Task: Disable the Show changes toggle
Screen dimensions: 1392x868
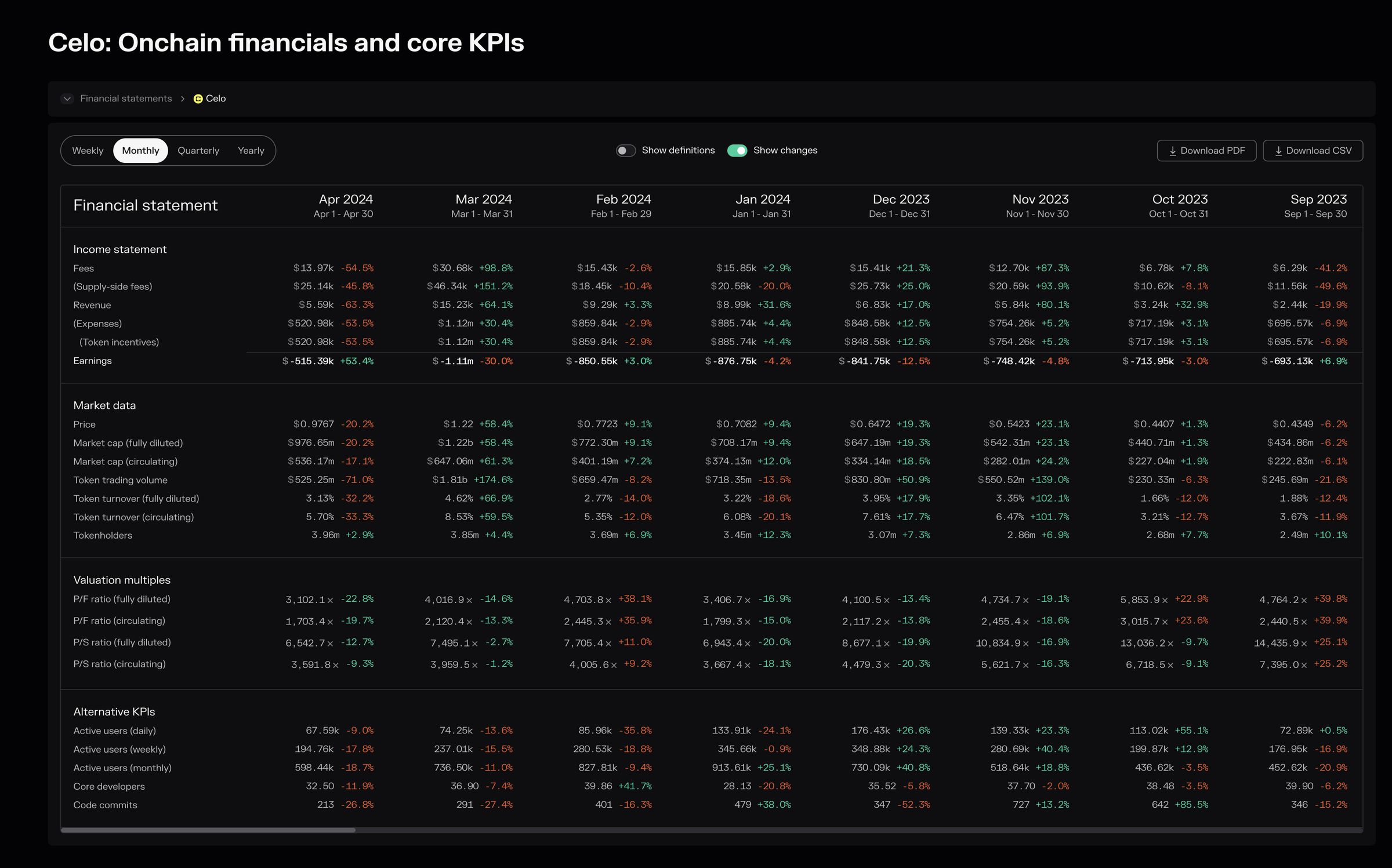Action: 737,151
